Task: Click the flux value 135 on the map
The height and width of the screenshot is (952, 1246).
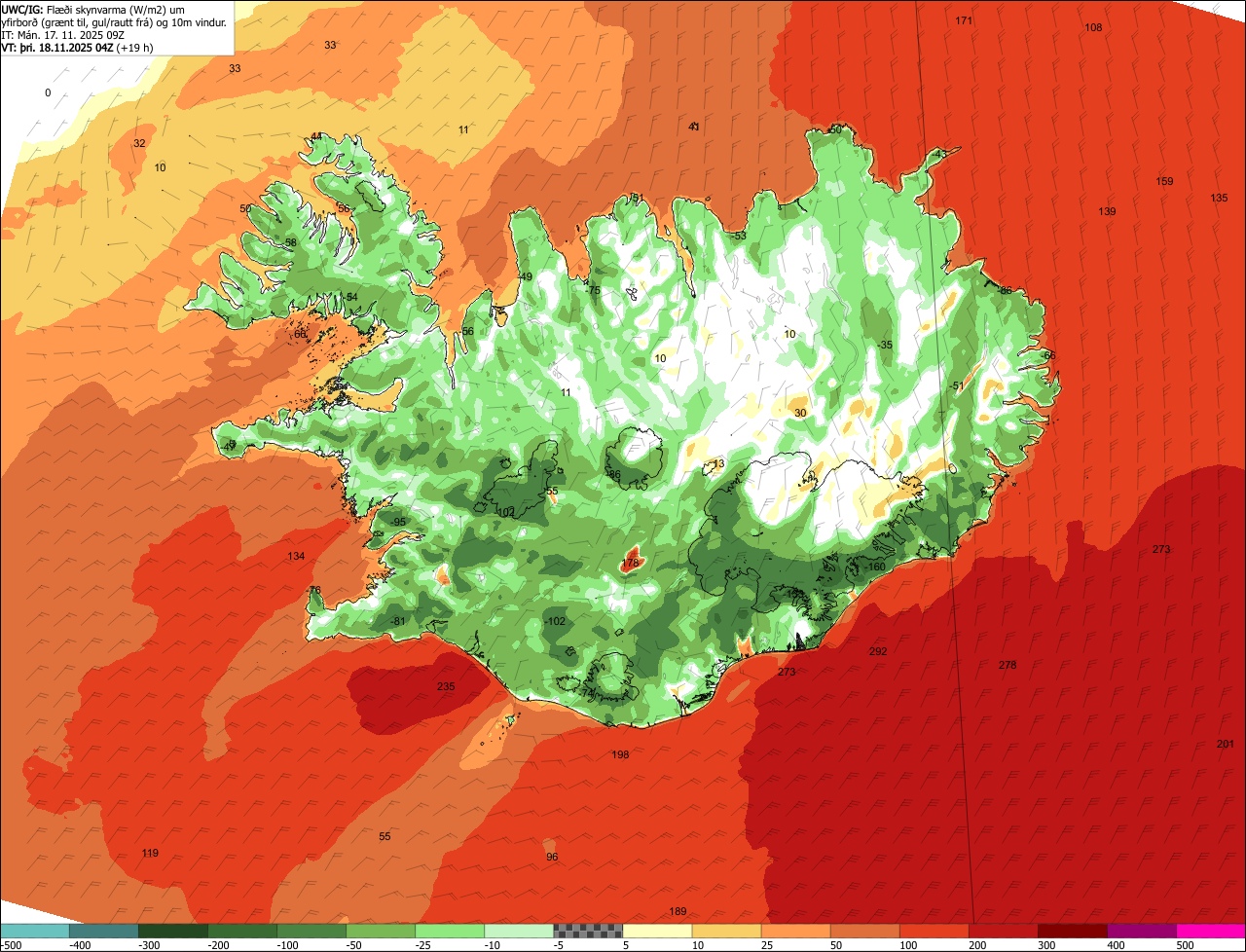Action: [1219, 198]
